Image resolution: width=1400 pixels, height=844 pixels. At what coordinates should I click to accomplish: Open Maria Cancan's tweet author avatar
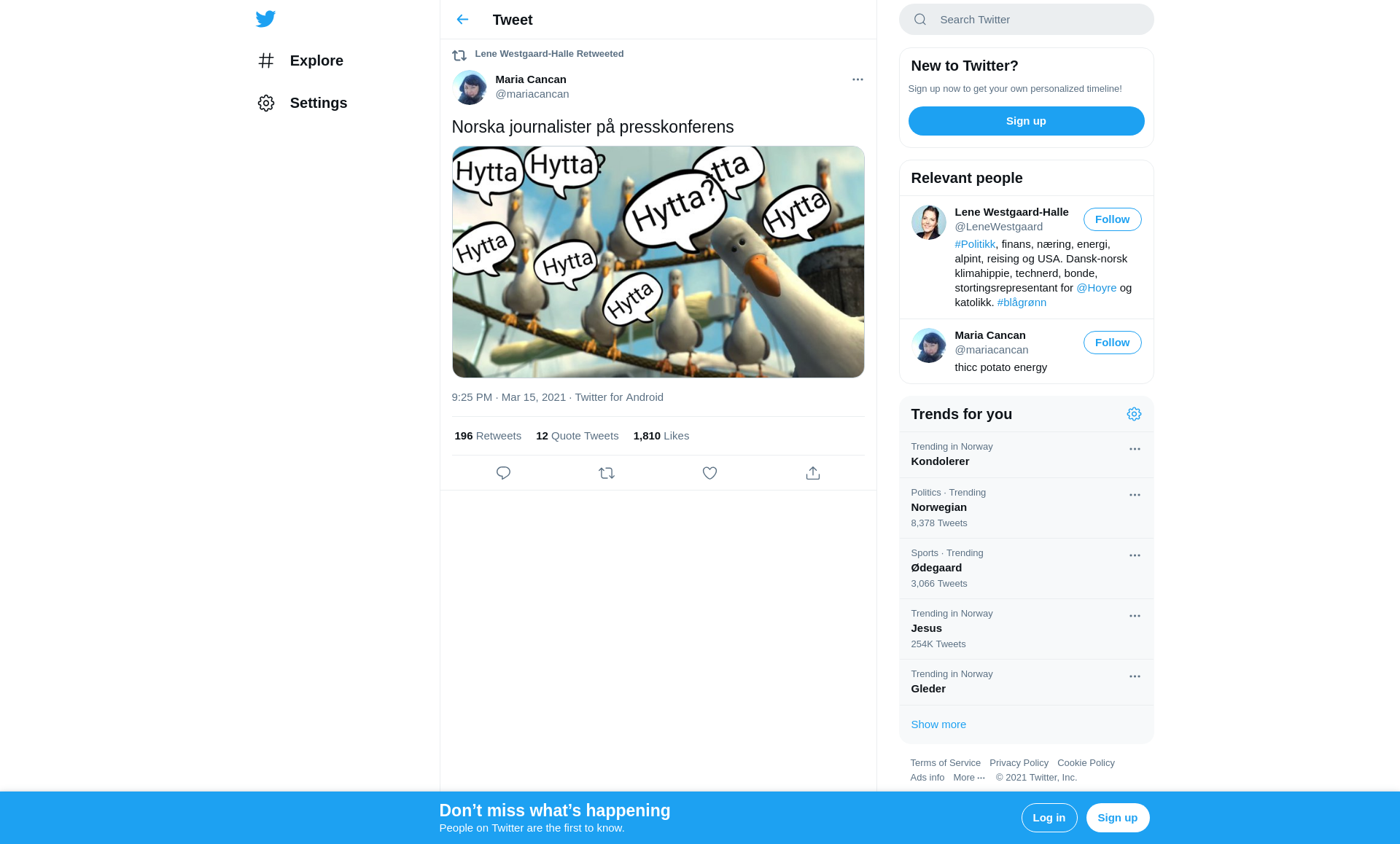pyautogui.click(x=470, y=87)
